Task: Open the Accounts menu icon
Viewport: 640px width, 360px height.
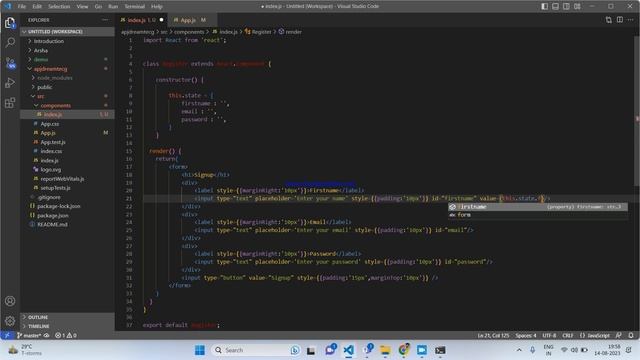Action: click(x=10, y=301)
